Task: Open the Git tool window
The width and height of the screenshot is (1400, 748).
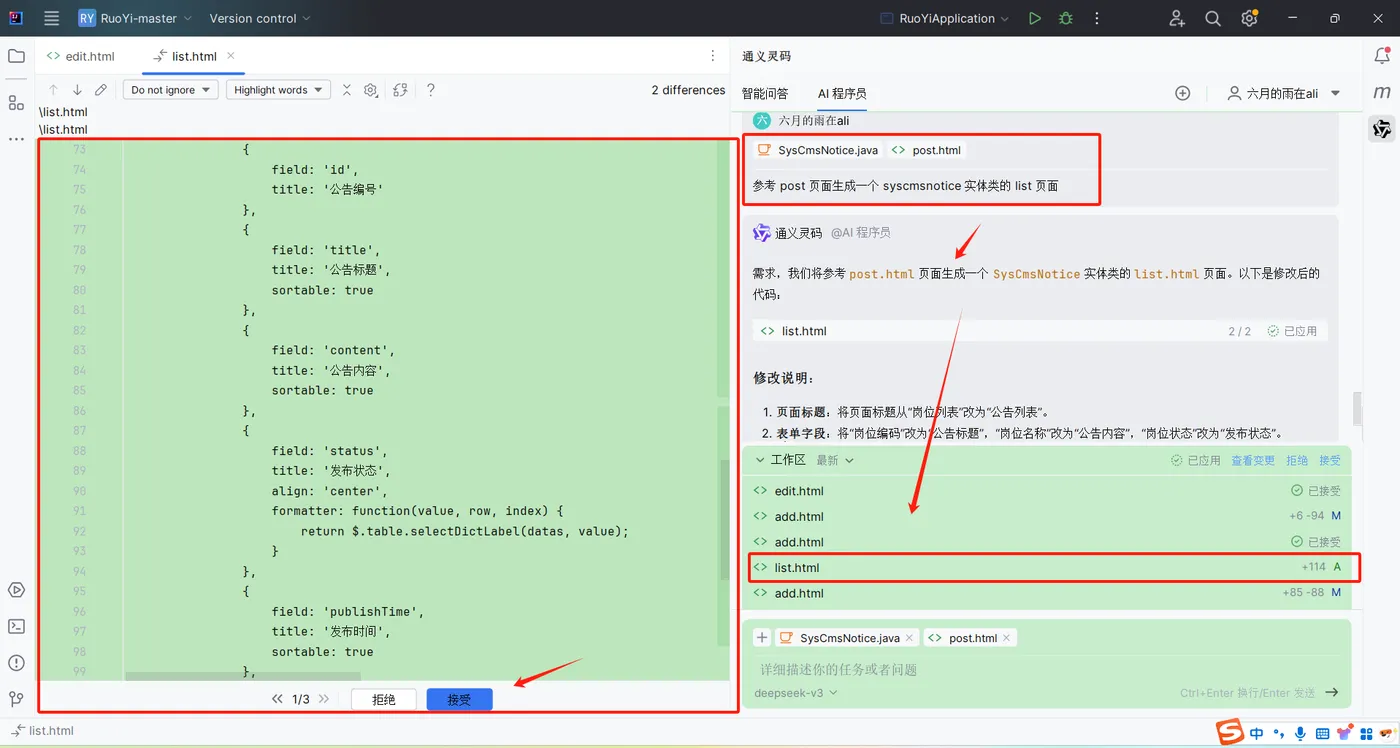Action: [x=16, y=699]
